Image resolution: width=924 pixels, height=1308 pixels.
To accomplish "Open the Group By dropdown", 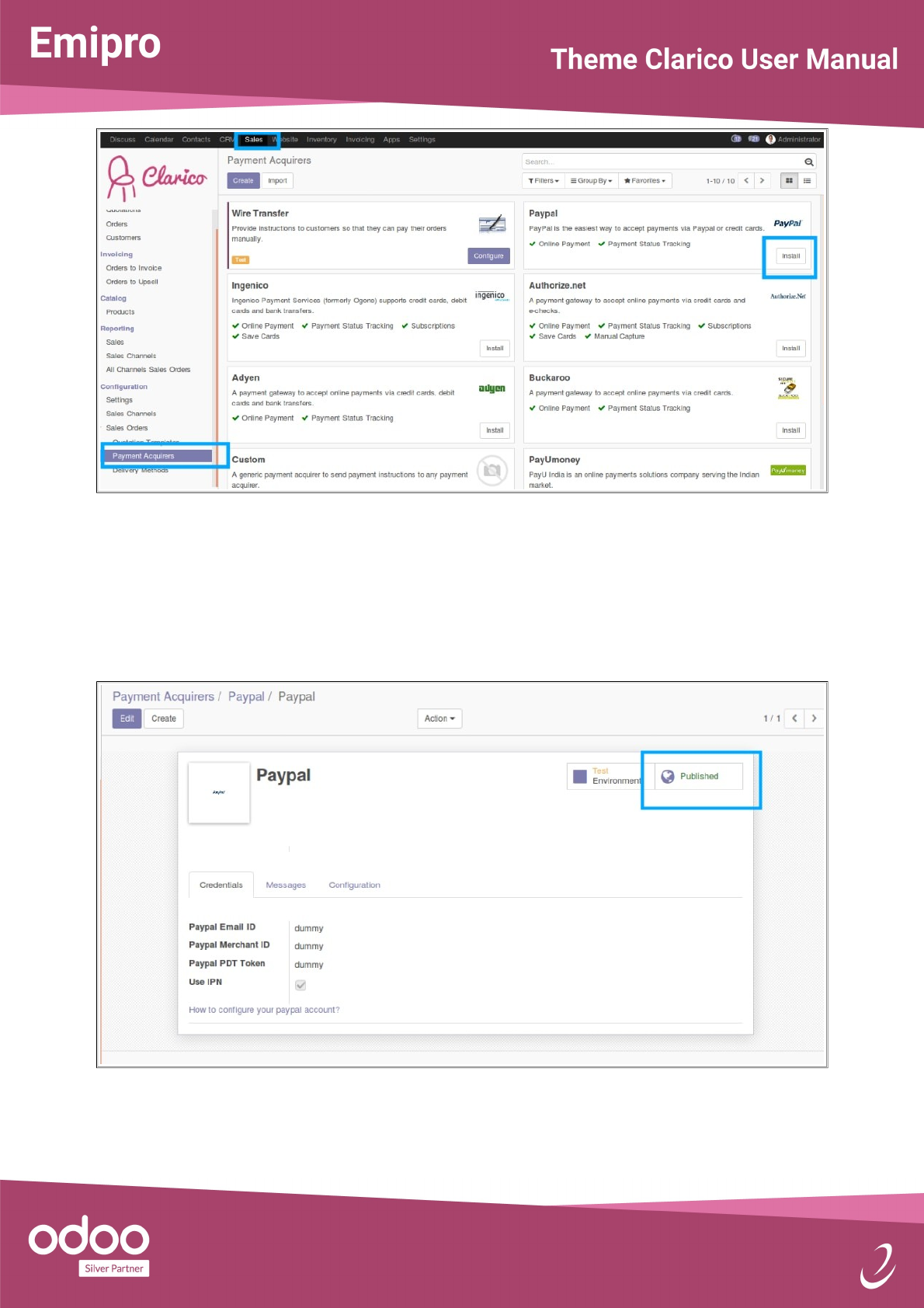I will pos(592,181).
